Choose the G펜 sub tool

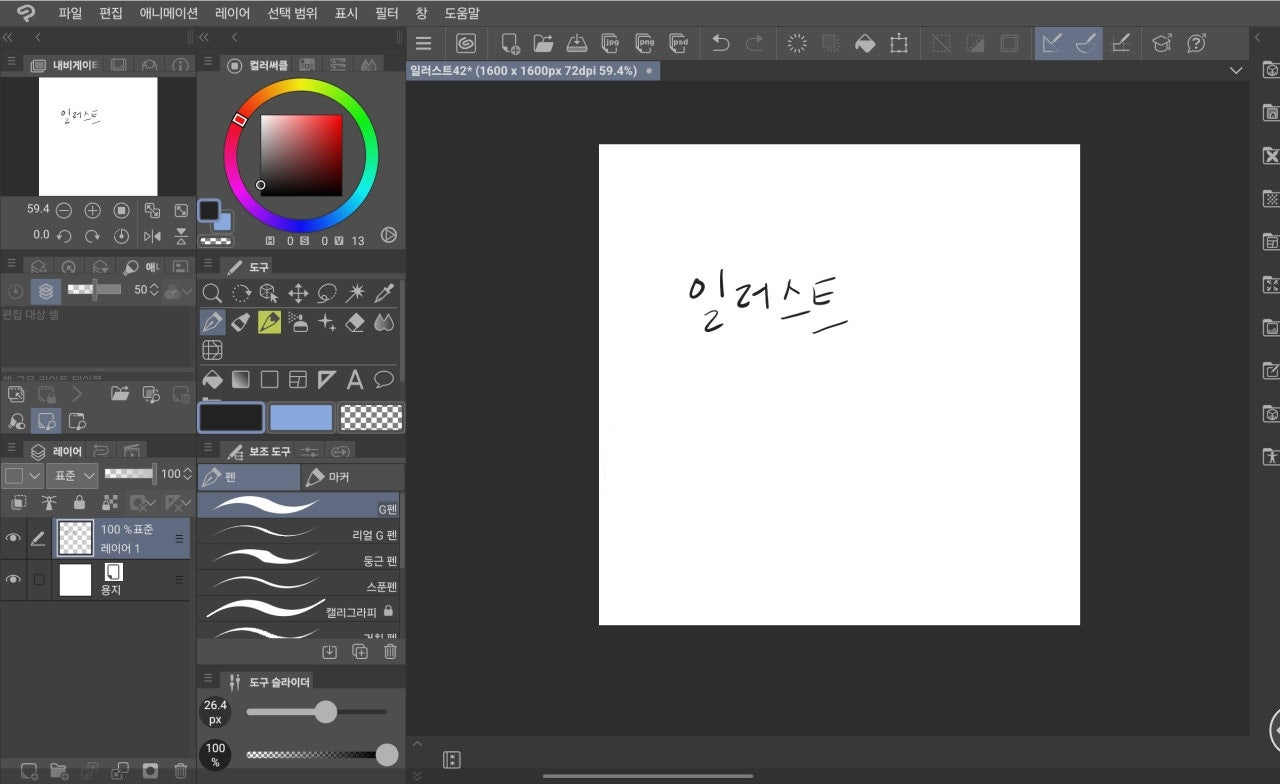pos(298,506)
